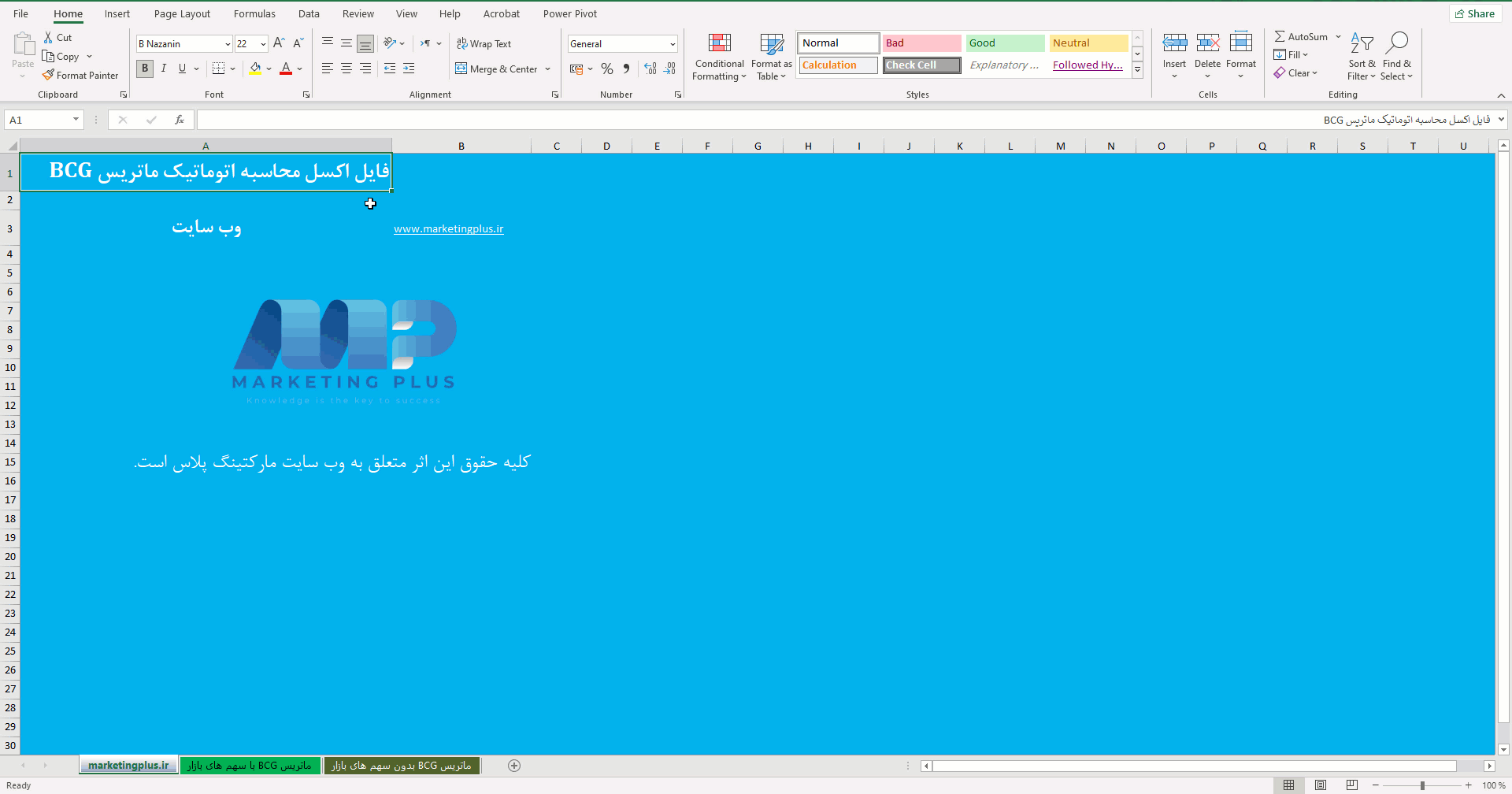
Task: Switch to the Page Layout tab
Action: coord(182,13)
